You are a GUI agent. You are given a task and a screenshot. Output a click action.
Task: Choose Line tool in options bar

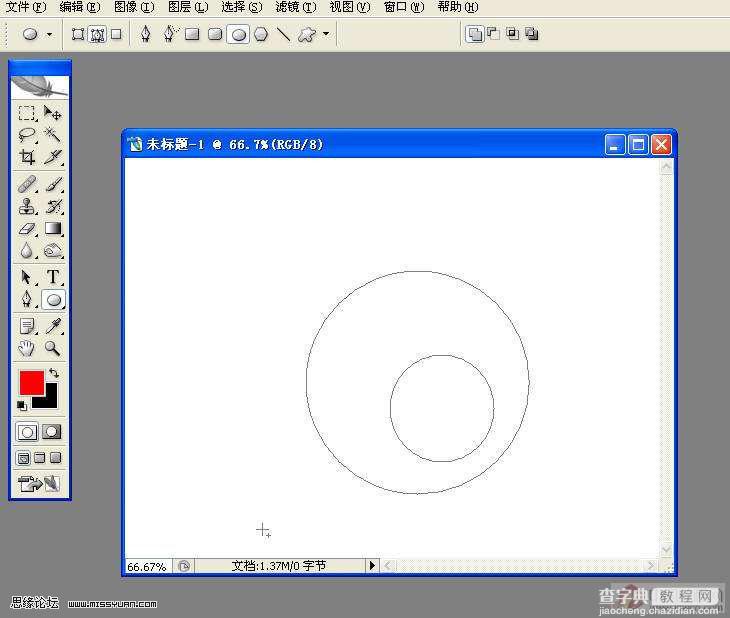click(x=284, y=34)
